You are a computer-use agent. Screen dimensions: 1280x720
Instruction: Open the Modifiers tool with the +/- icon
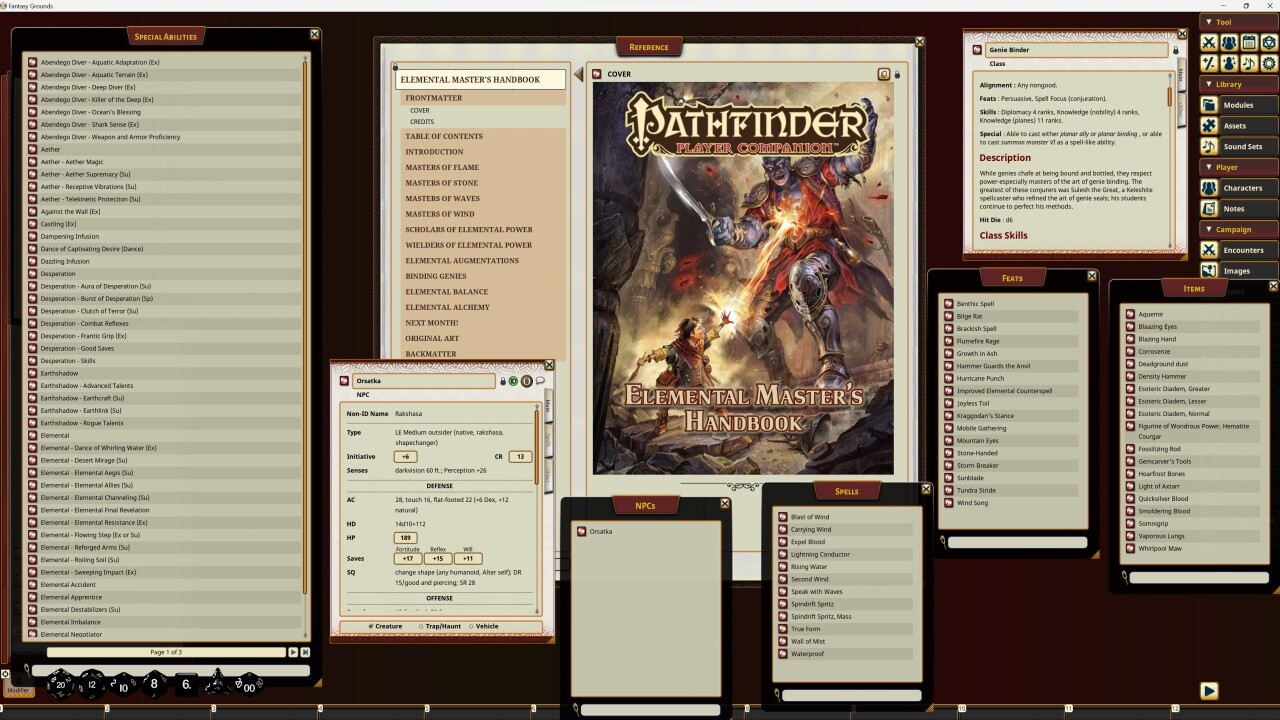coord(1210,63)
